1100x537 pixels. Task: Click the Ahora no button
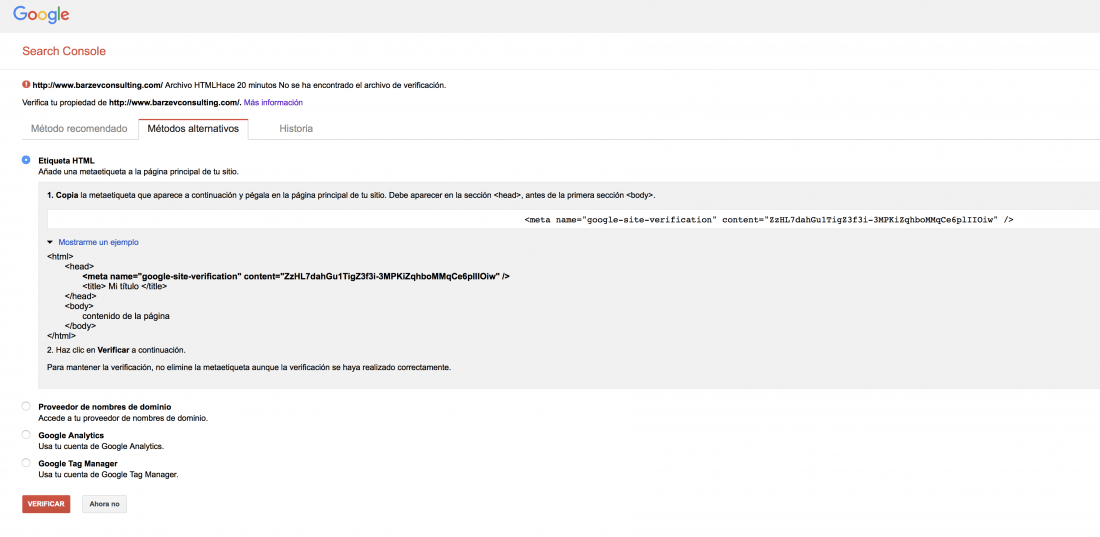pos(105,504)
